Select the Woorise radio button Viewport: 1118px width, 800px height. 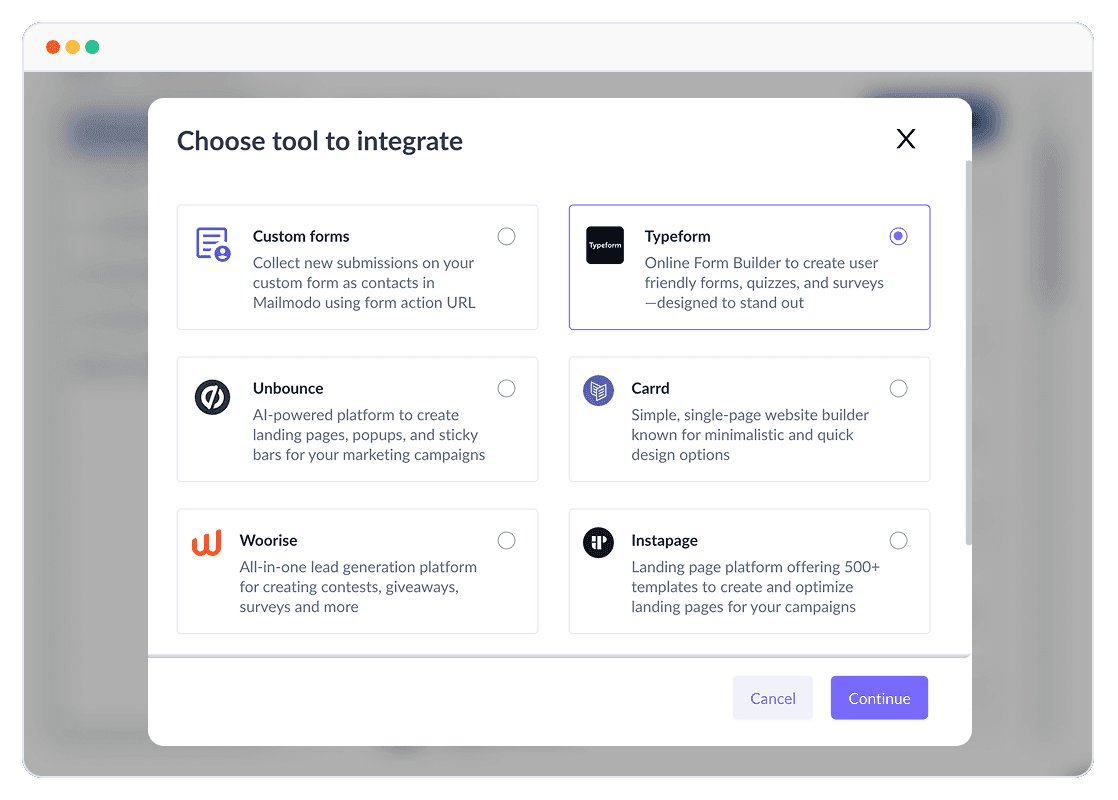click(506, 540)
